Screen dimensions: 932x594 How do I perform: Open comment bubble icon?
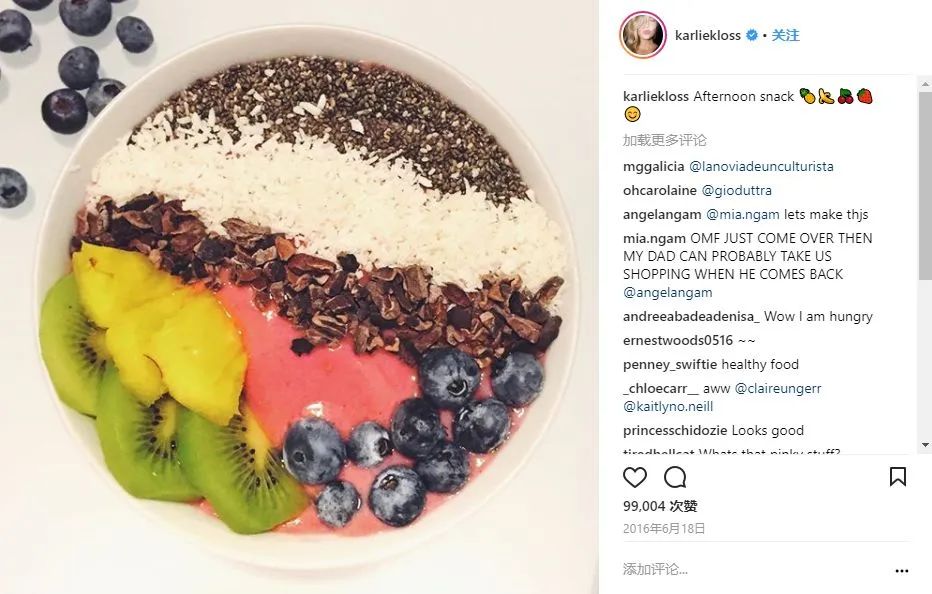point(675,477)
